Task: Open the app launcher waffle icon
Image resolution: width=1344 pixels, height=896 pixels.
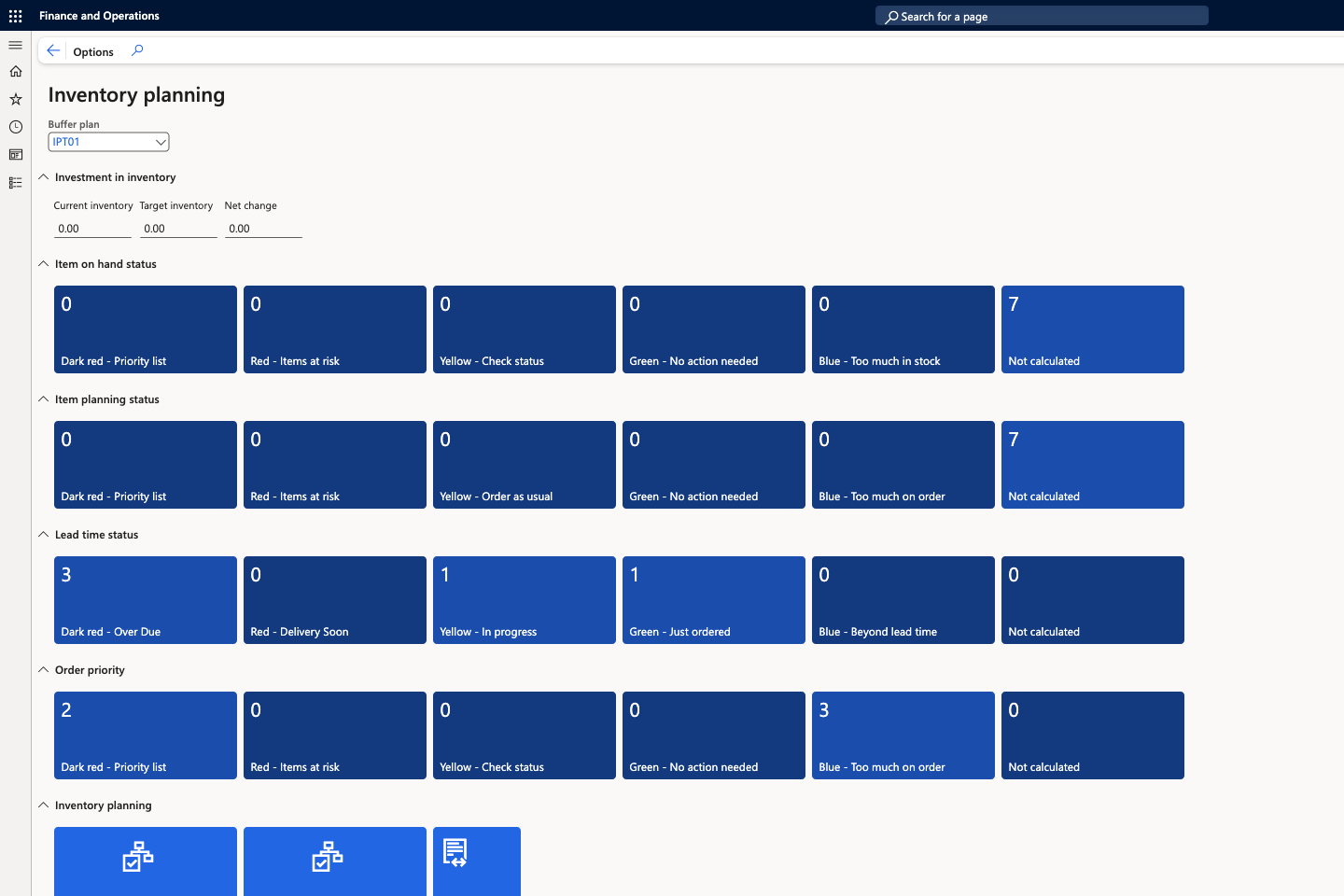Action: [15, 16]
